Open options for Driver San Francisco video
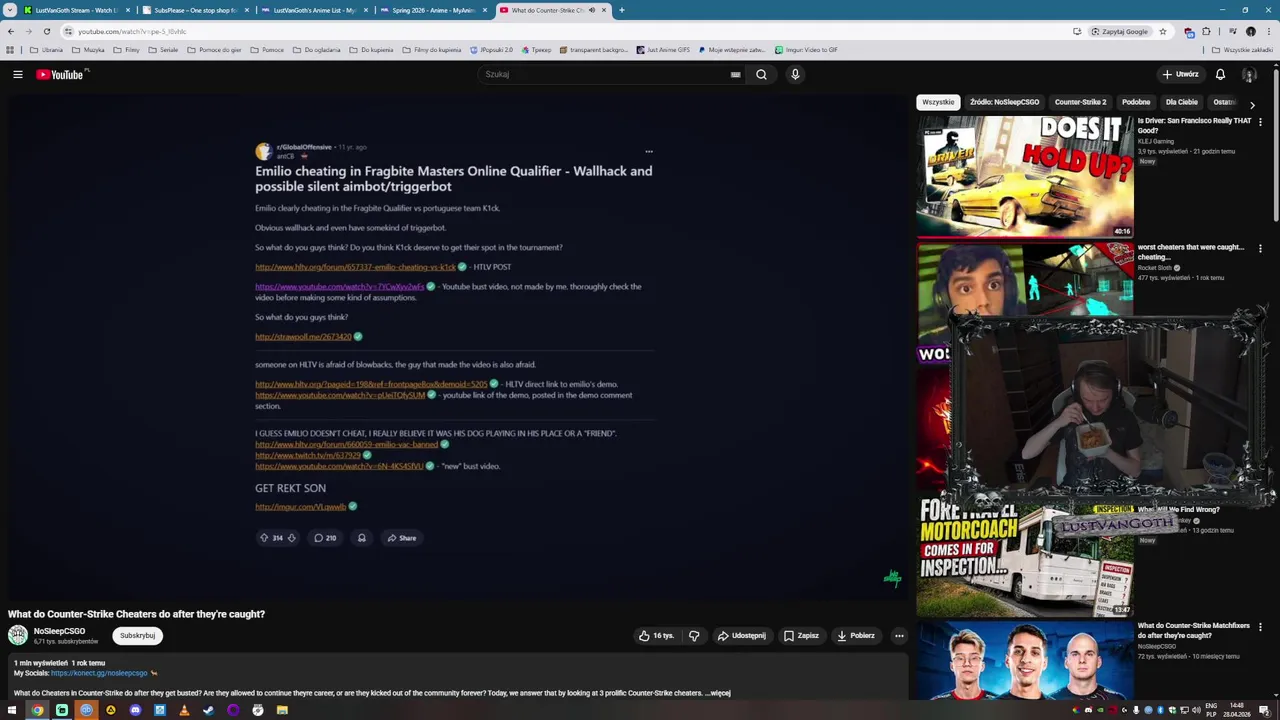 [1260, 121]
